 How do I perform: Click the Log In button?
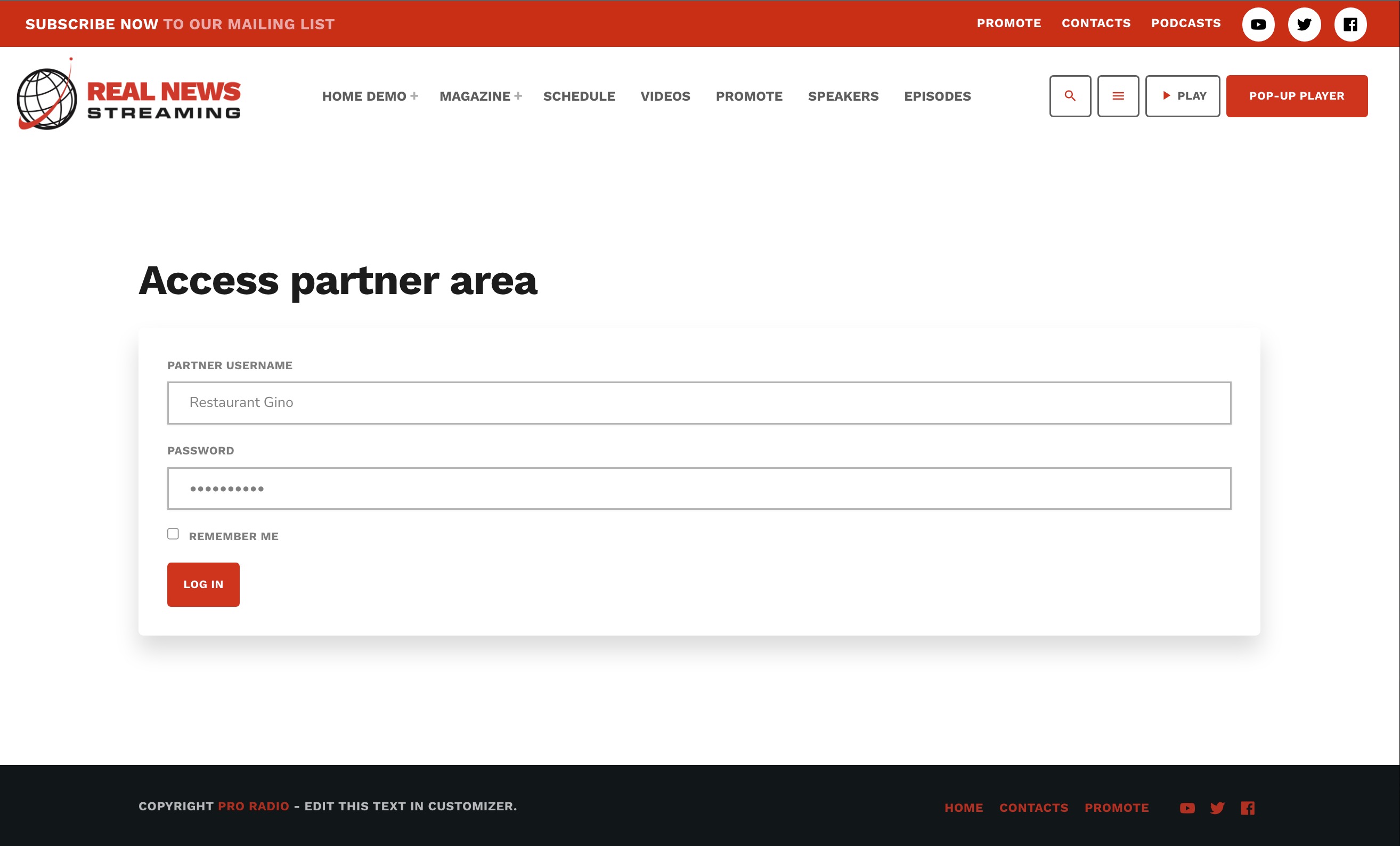[204, 584]
